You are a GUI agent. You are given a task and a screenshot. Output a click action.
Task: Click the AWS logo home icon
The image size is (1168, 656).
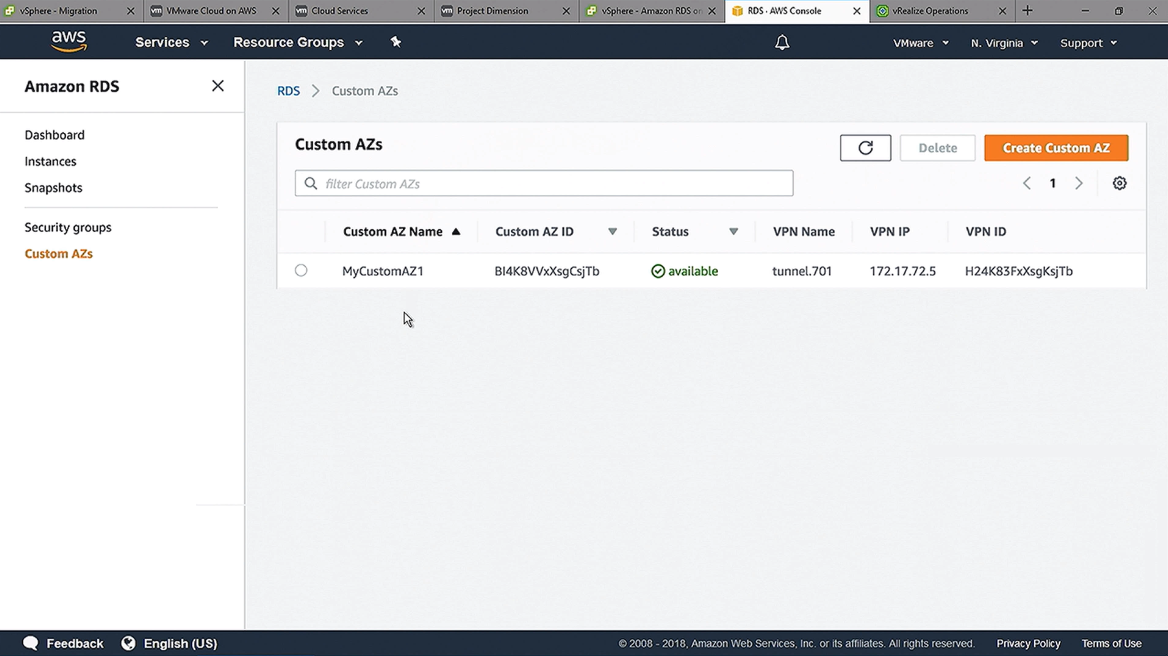click(x=69, y=42)
